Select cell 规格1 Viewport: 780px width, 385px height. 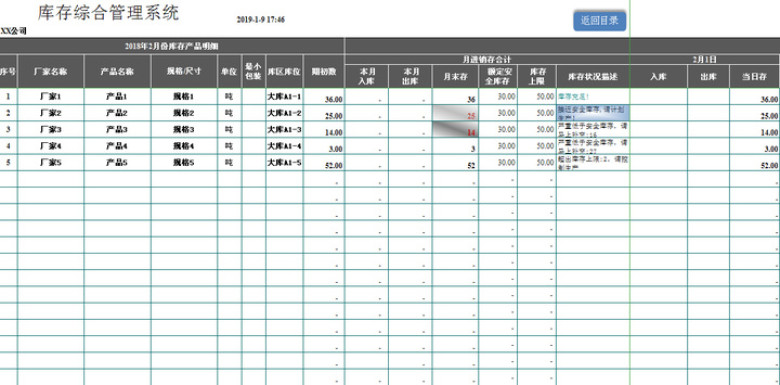point(184,96)
